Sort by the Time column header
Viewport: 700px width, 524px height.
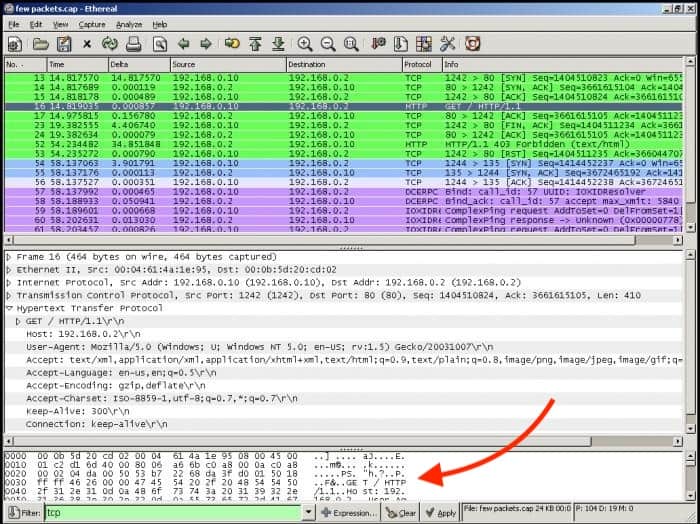tap(77, 65)
